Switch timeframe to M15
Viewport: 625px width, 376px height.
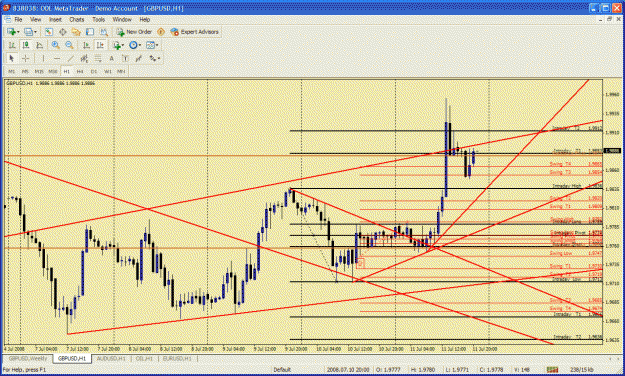39,71
